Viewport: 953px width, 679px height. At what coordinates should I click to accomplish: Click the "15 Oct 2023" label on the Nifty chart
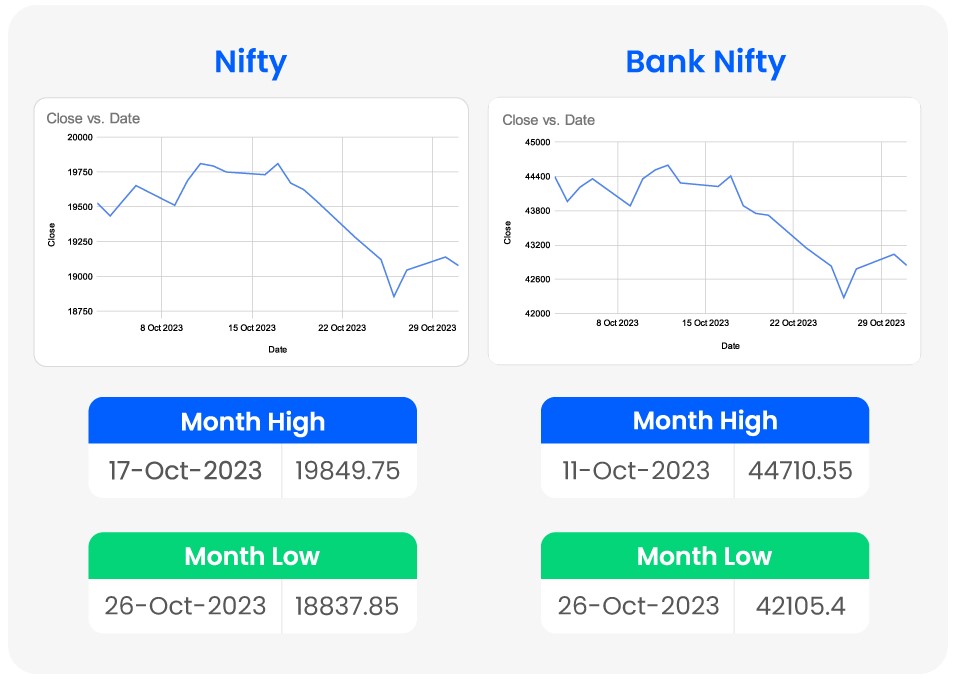pos(252,327)
